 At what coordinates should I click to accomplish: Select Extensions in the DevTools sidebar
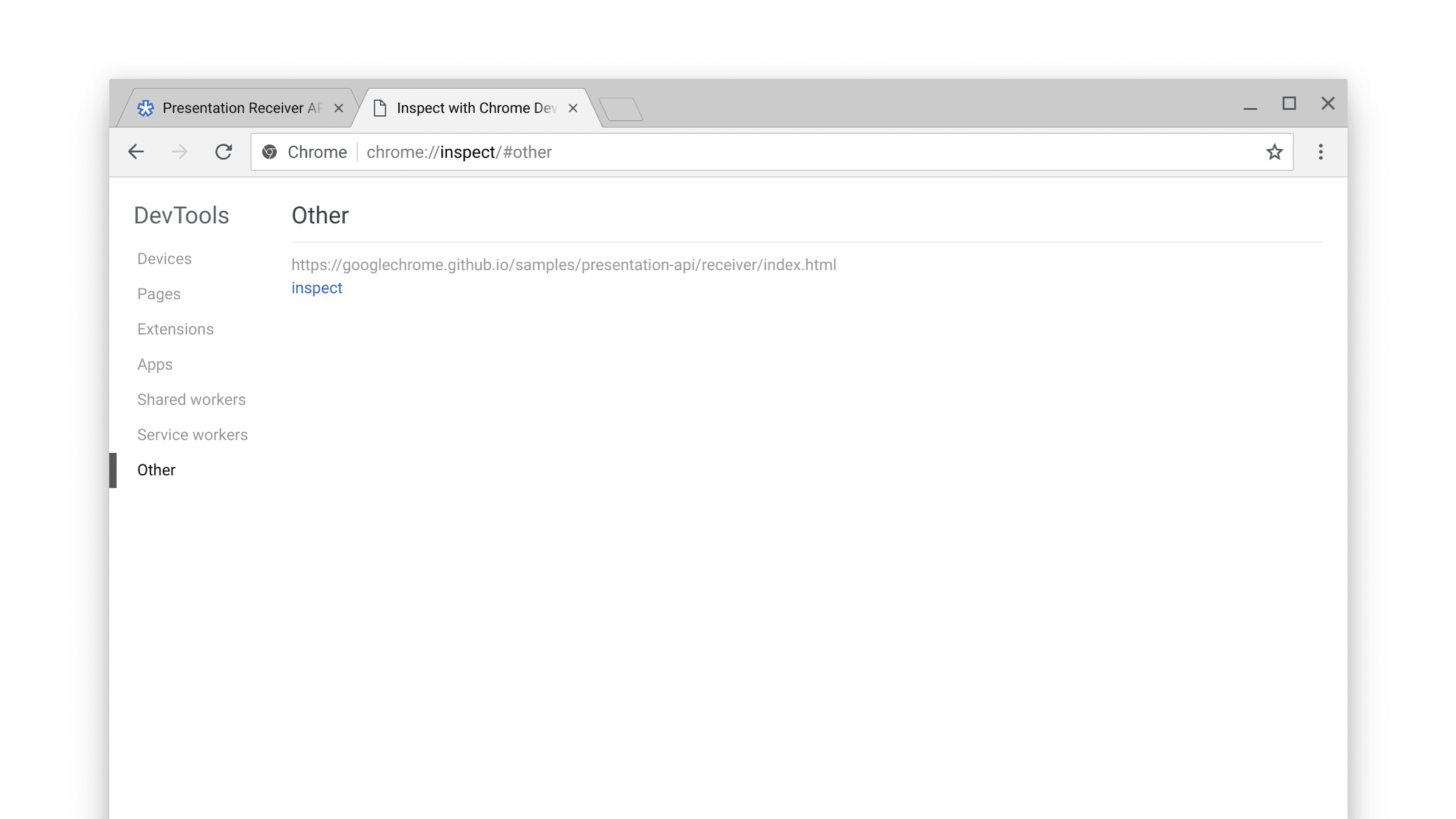(x=175, y=329)
